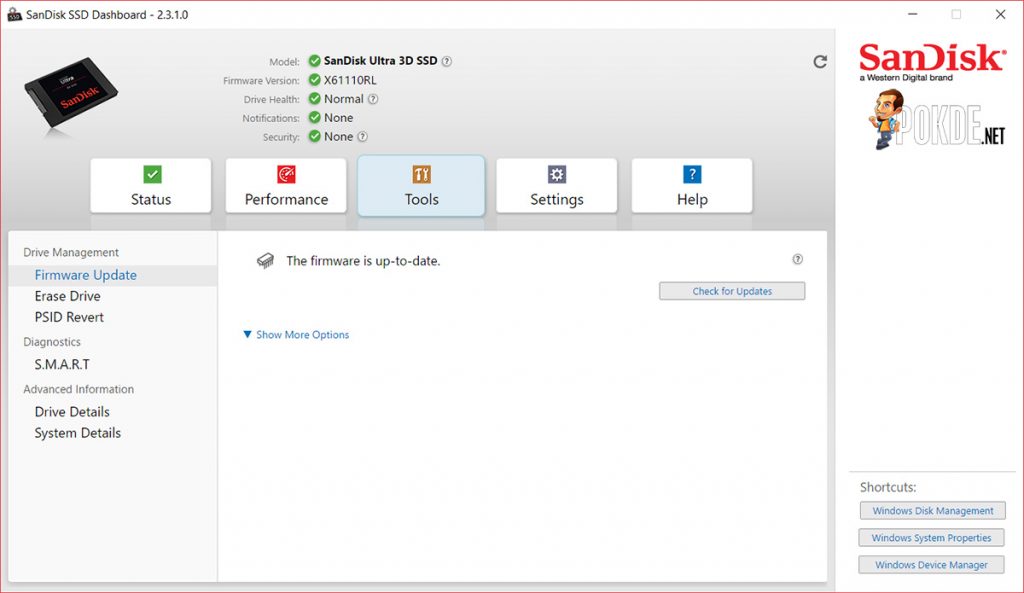Click the refresh icon near the drive info
Image resolution: width=1024 pixels, height=593 pixels.
(820, 61)
